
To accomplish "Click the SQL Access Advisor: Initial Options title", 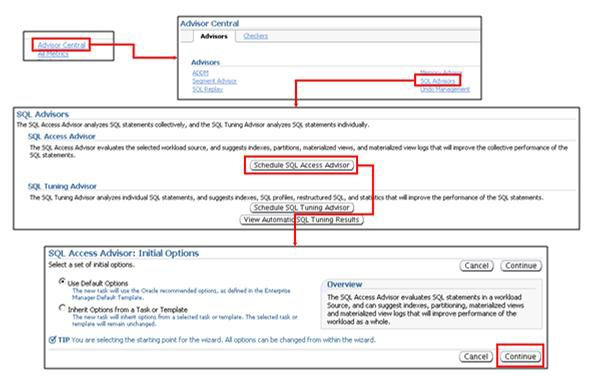I will (124, 253).
